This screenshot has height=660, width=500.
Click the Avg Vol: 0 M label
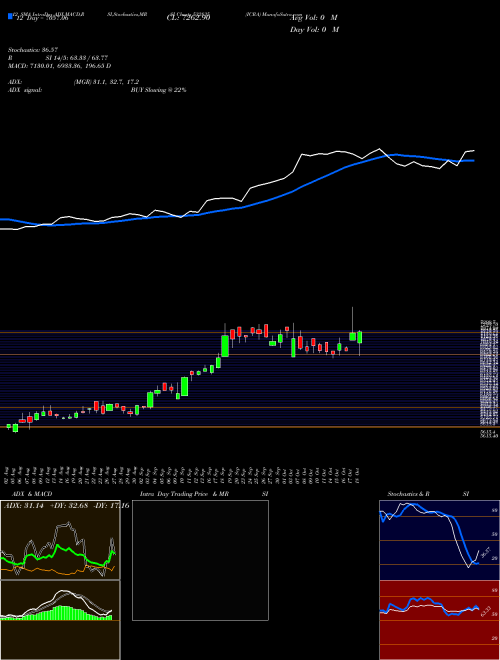314,18
